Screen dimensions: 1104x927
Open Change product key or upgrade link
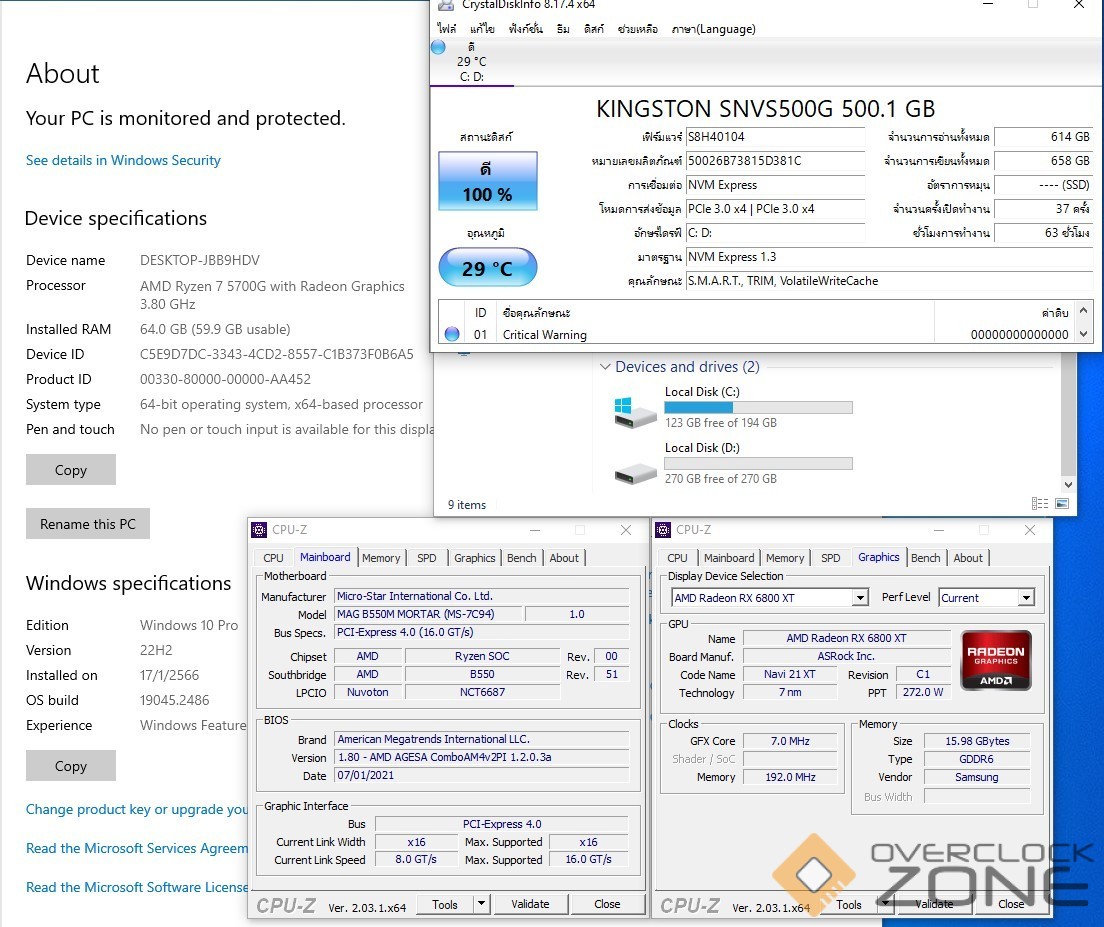pos(137,809)
